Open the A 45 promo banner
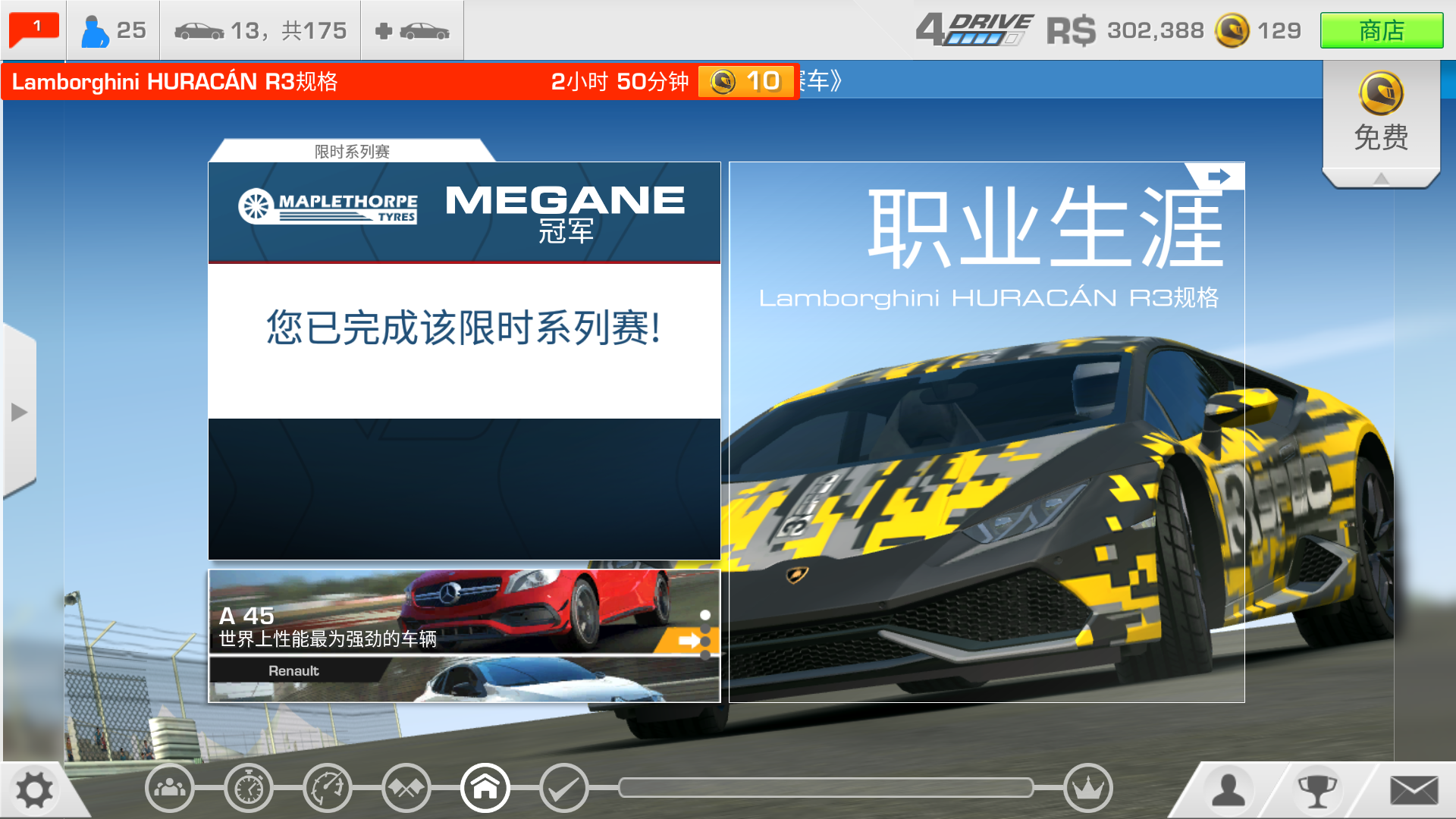This screenshot has width=1456, height=819. [464, 611]
